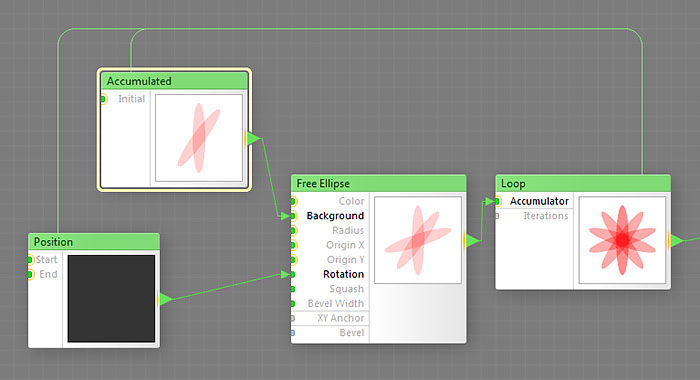700x380 pixels.
Task: Click the Bevel label
Action: [352, 333]
